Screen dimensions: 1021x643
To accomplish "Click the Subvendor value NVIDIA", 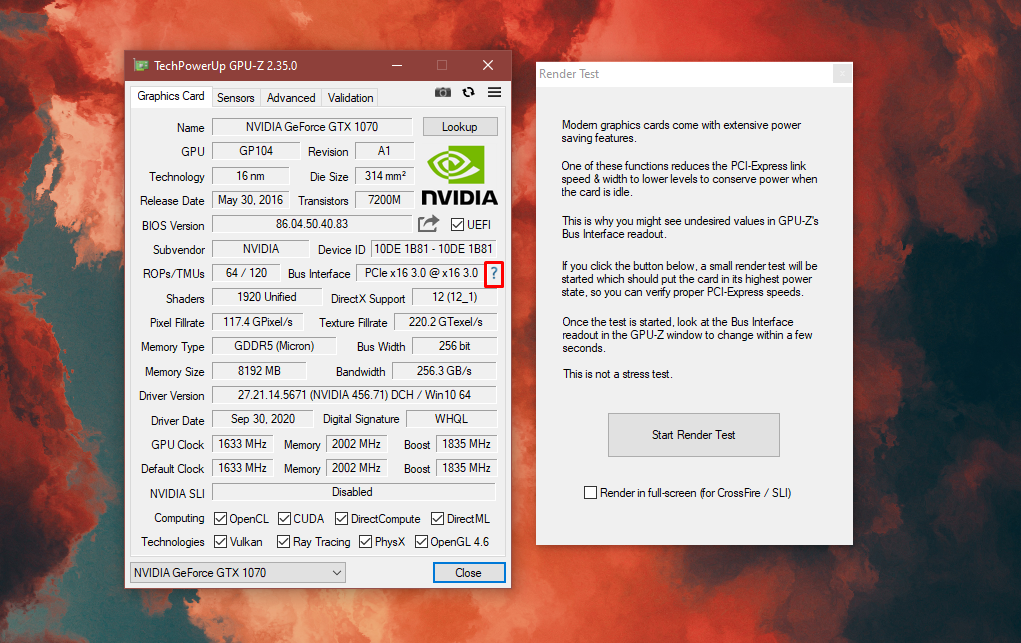I will tap(260, 249).
